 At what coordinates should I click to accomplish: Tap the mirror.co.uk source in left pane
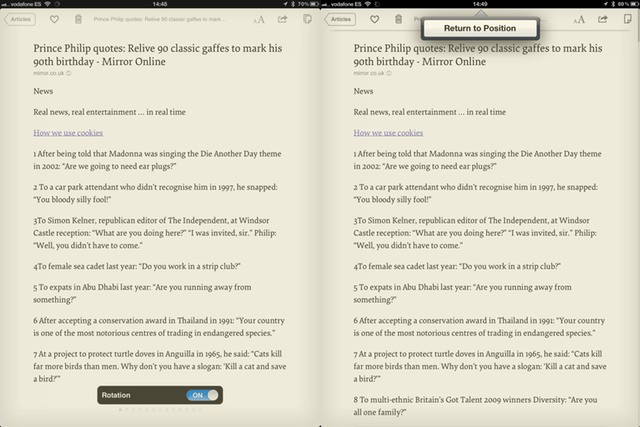(x=52, y=73)
